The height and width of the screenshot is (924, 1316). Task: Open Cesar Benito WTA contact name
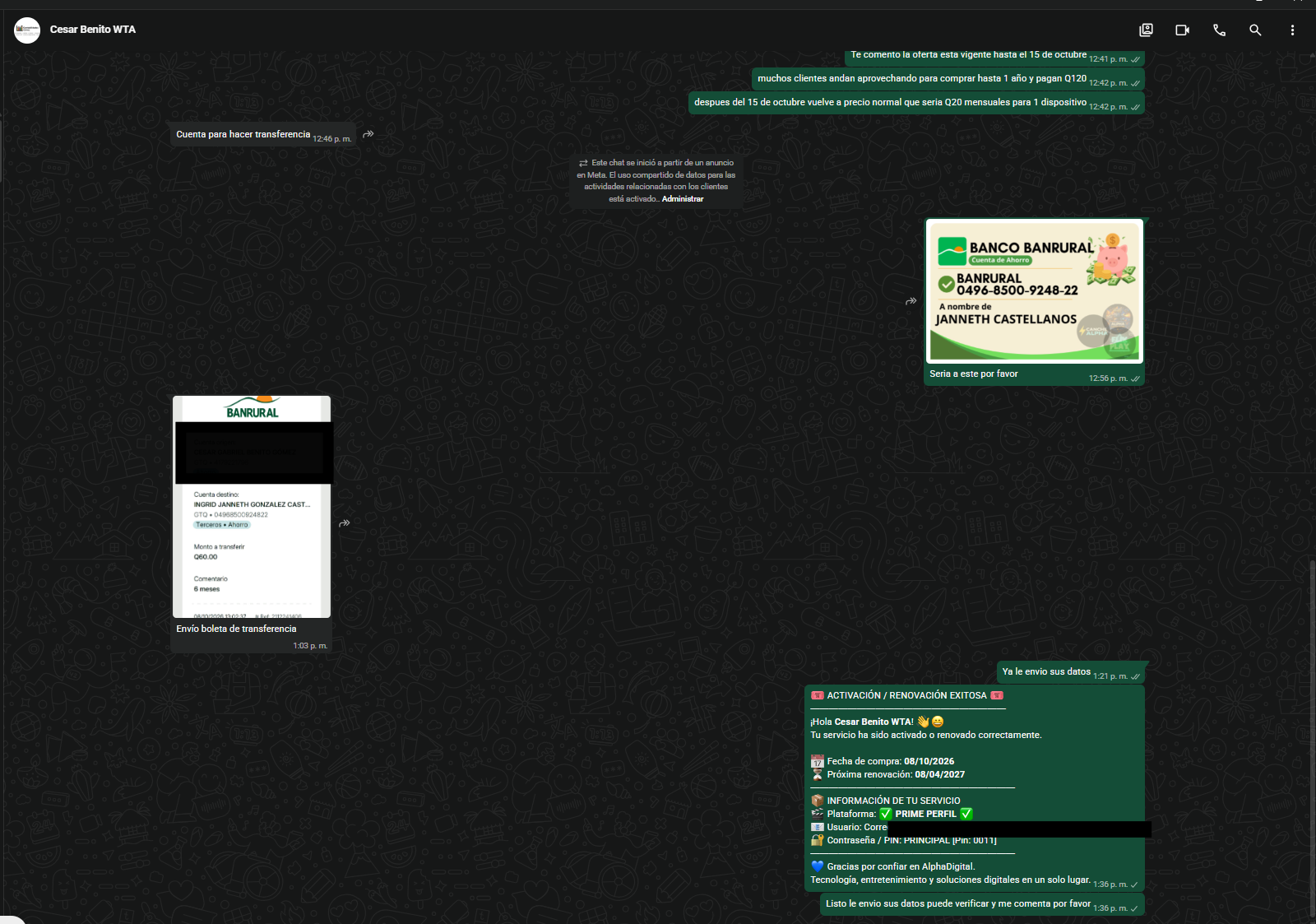[x=93, y=30]
